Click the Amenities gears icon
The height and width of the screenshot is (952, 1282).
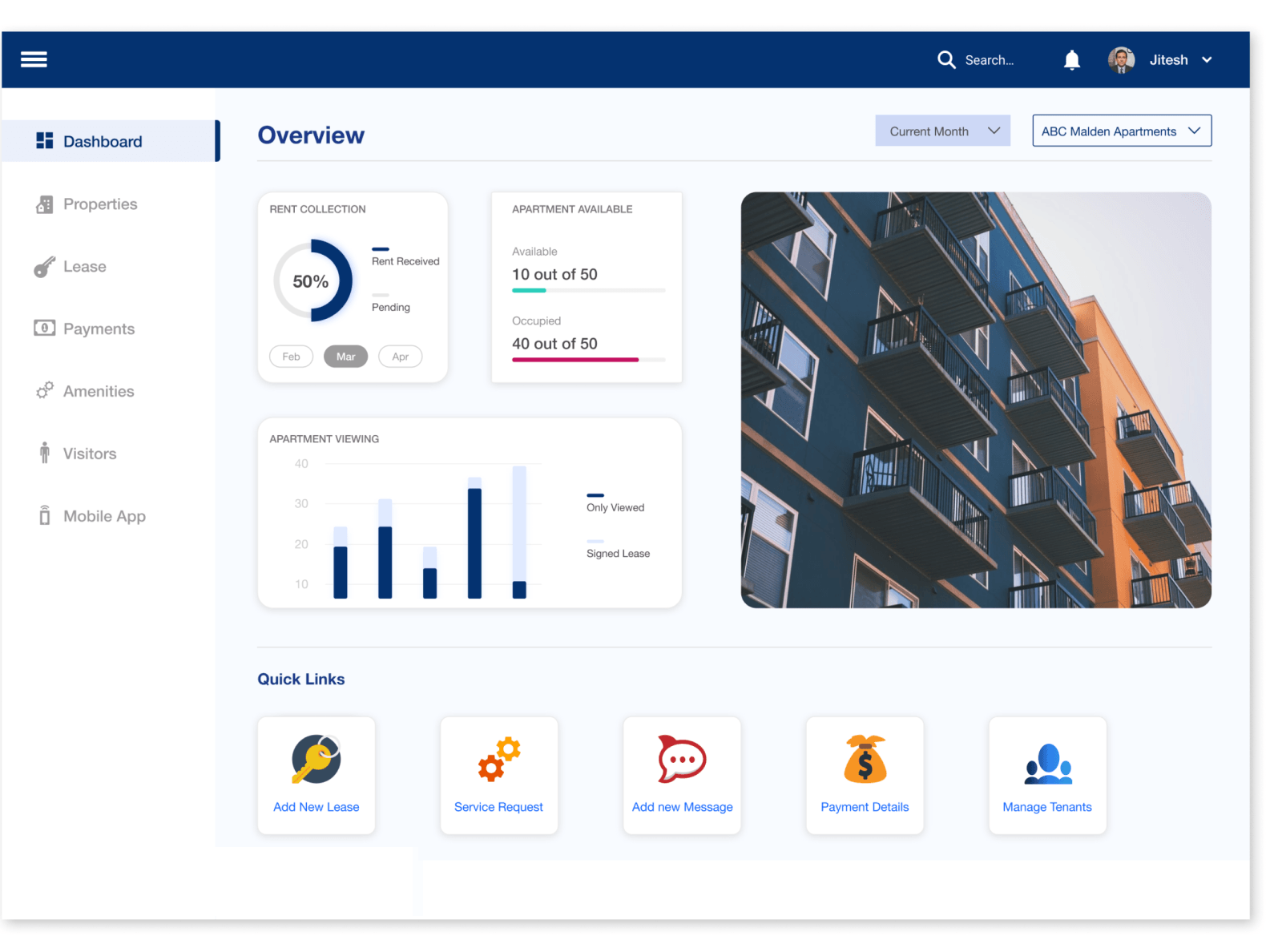[x=44, y=390]
